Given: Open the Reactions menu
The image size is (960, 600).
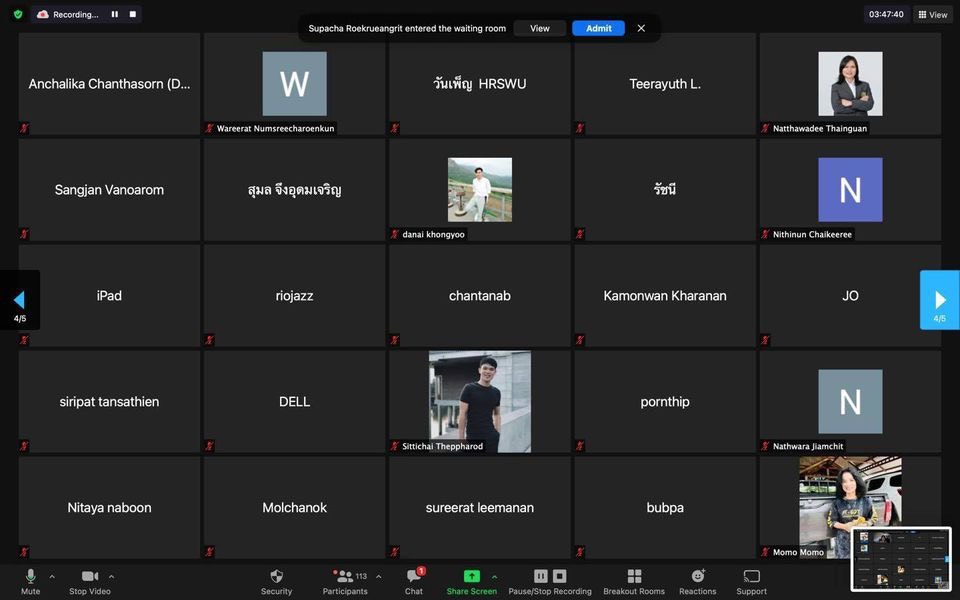Looking at the screenshot, I should tap(697, 577).
